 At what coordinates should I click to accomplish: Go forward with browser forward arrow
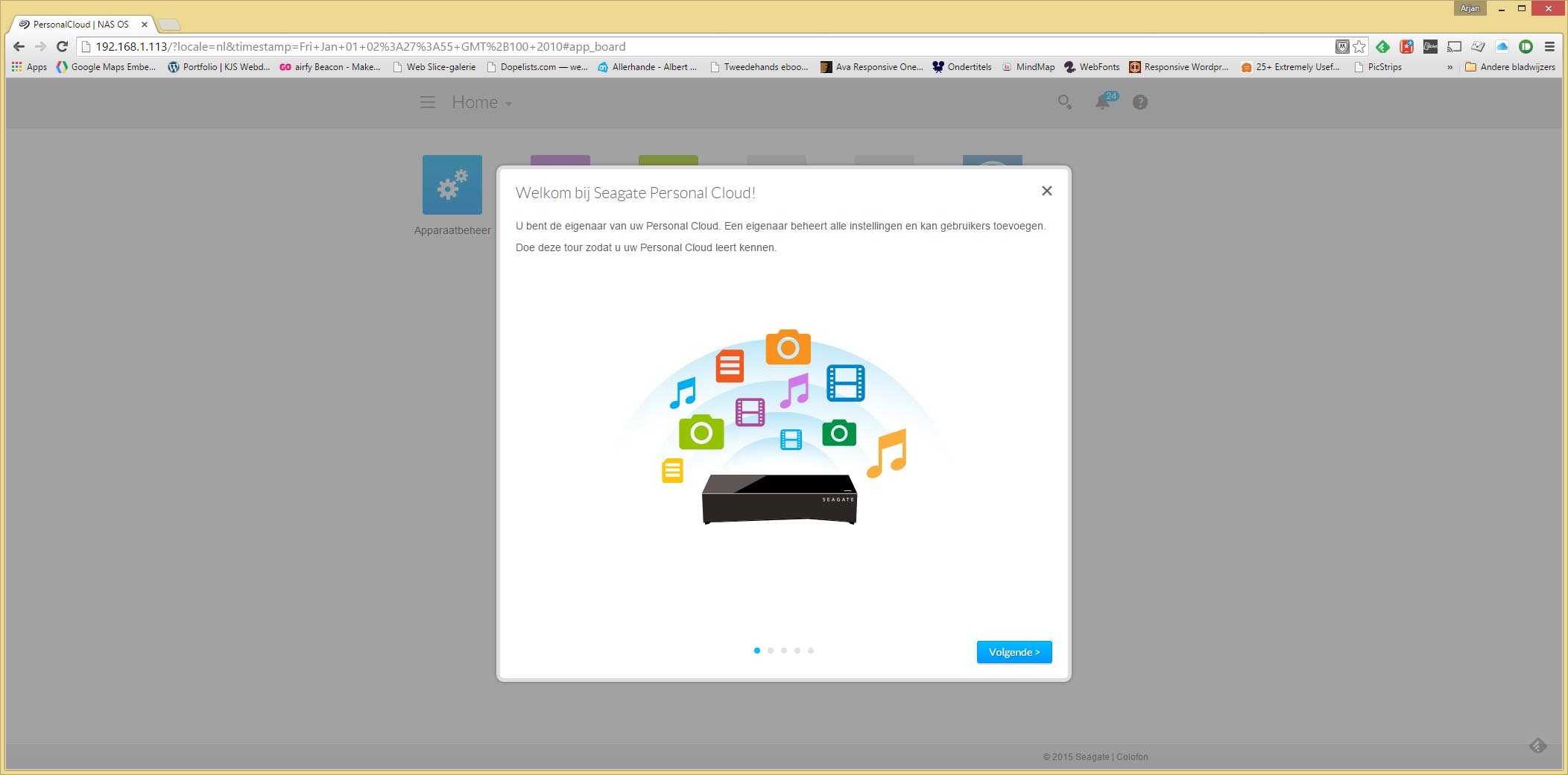tap(40, 46)
